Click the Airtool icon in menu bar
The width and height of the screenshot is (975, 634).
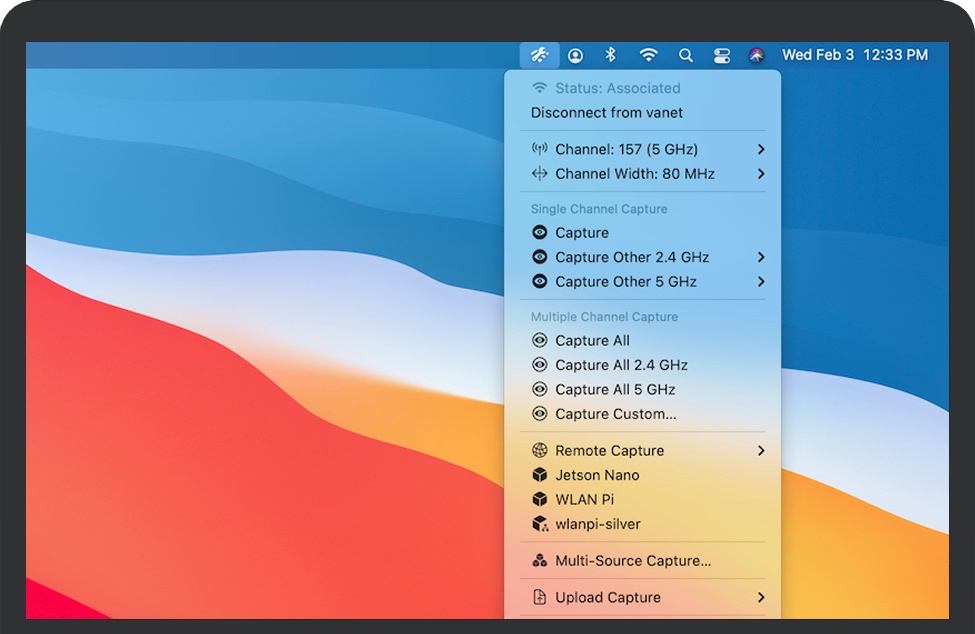tap(539, 55)
